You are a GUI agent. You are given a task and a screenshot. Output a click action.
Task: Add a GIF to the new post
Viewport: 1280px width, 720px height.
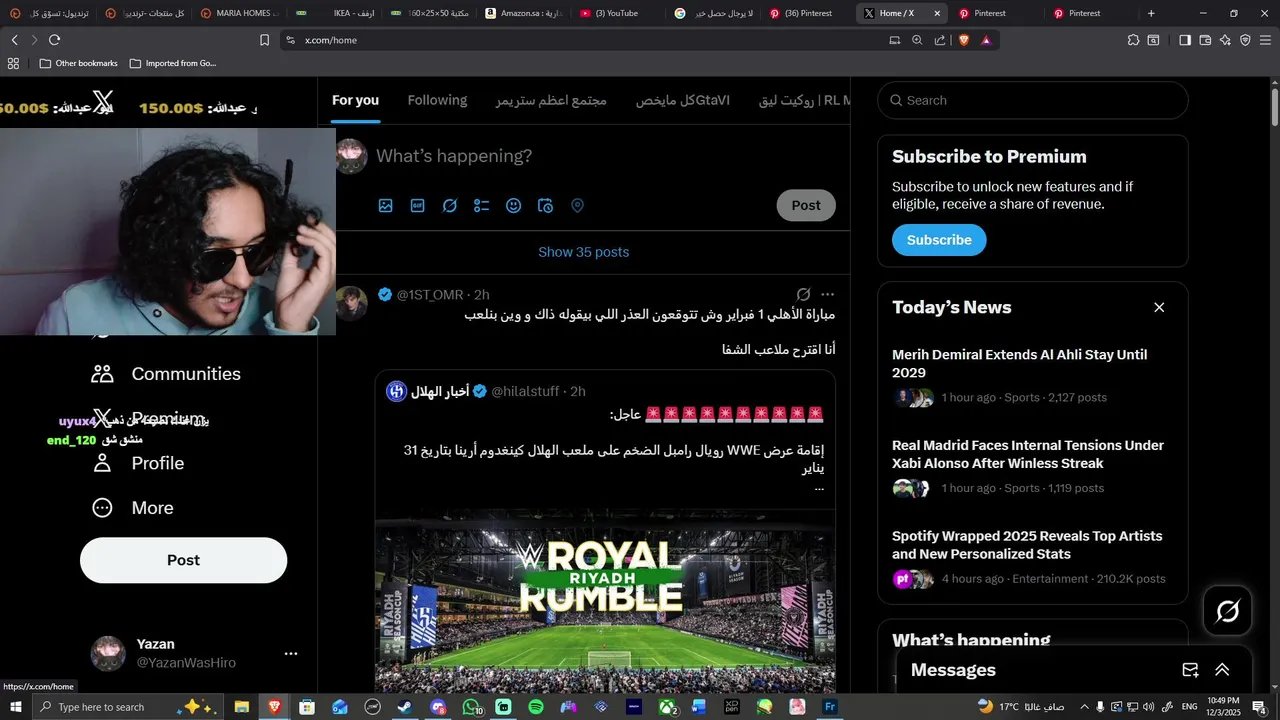pyautogui.click(x=417, y=206)
